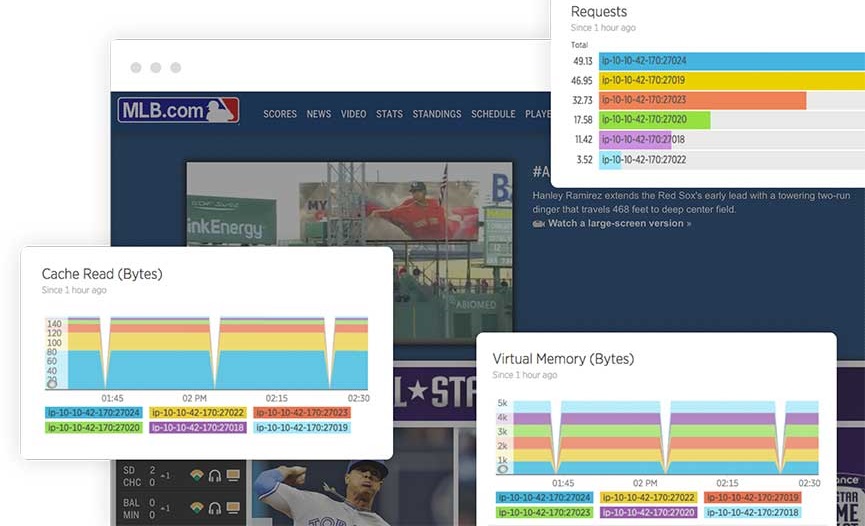Image resolution: width=865 pixels, height=526 pixels.
Task: Click purple 27018 bar in Requests card
Action: coord(635,140)
